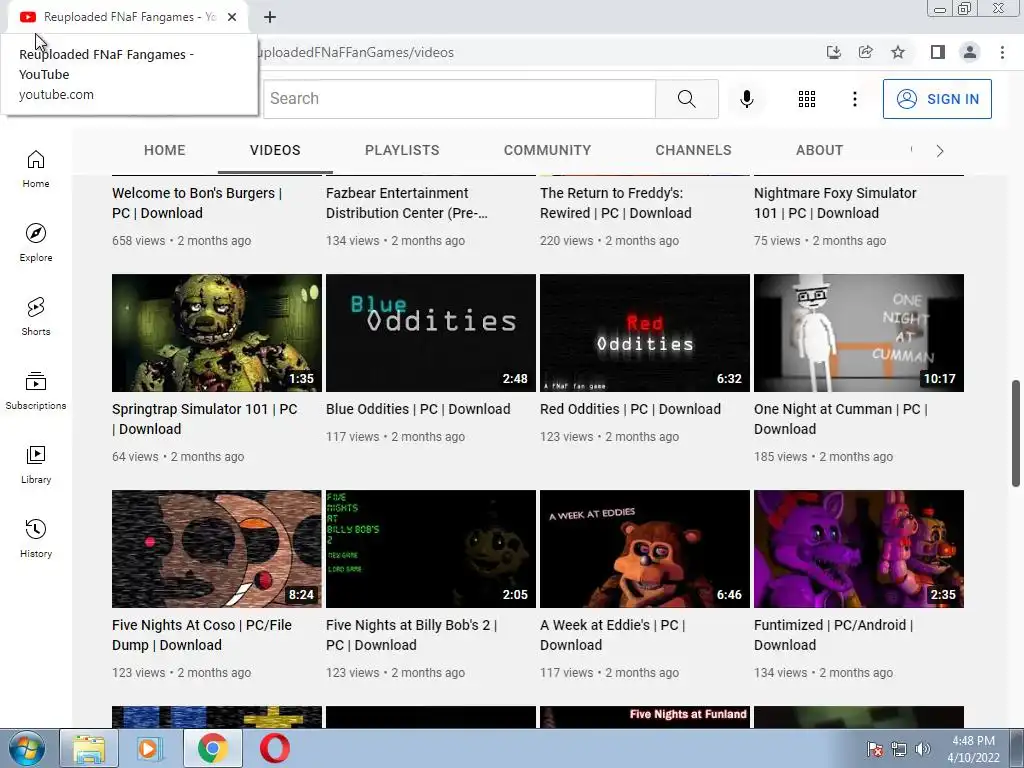Open History in the sidebar
This screenshot has height=768, width=1024.
(x=36, y=537)
